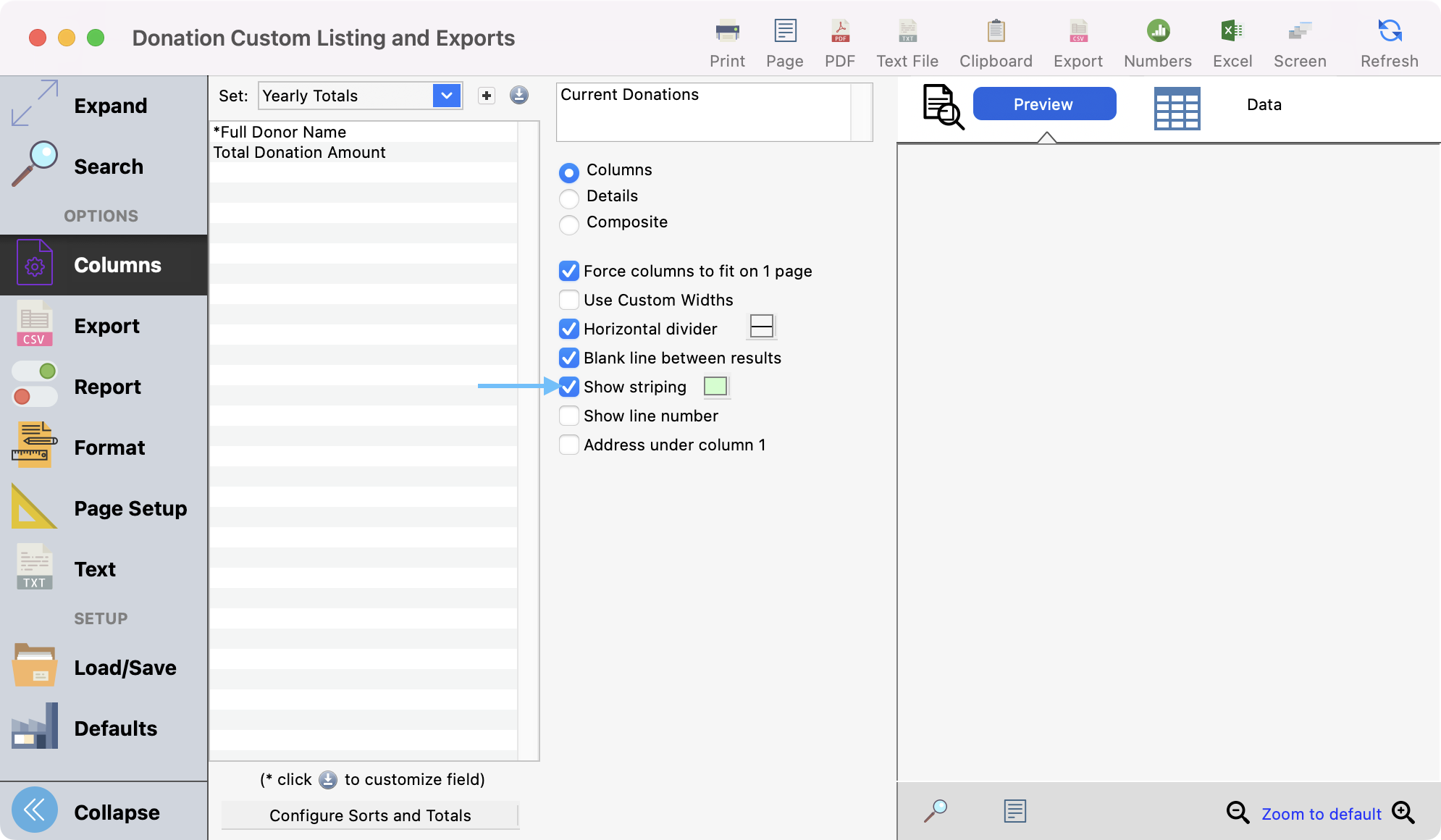The width and height of the screenshot is (1441, 840).
Task: Click the plus icon beside Set
Action: [487, 96]
